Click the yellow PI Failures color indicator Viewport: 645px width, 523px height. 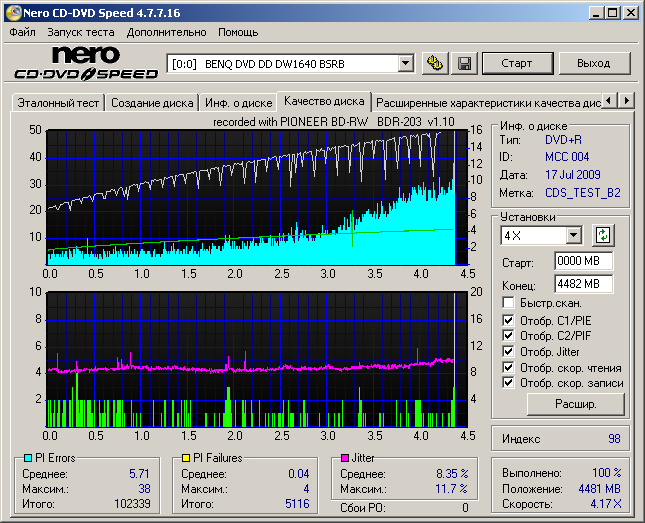(x=185, y=458)
